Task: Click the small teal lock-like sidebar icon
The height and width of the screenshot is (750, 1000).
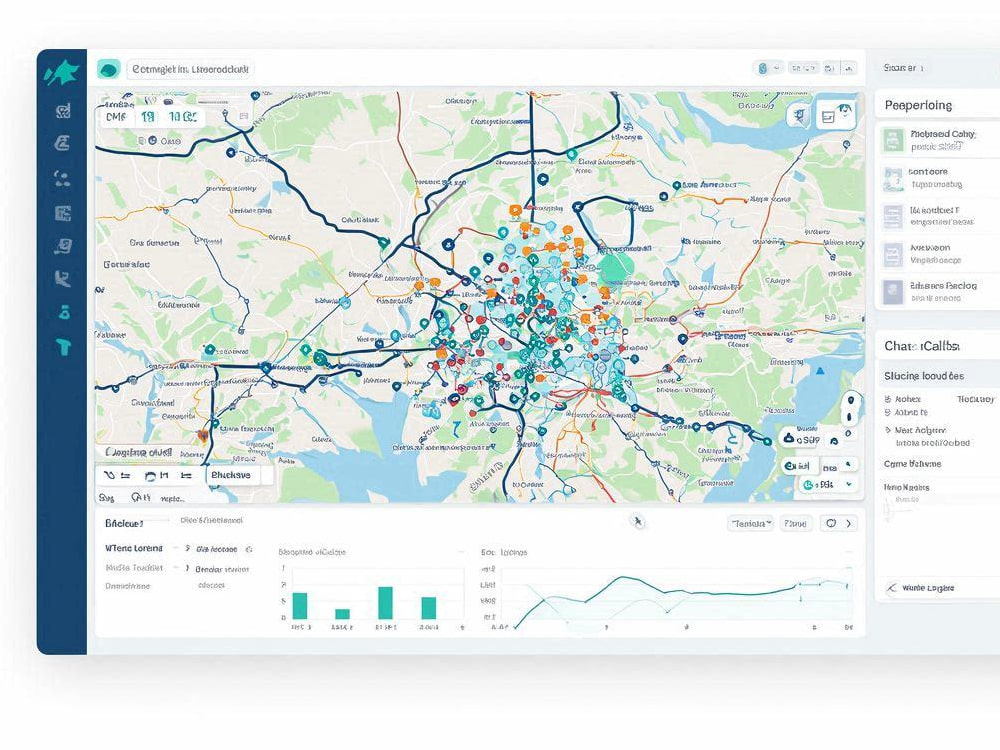Action: 64,312
